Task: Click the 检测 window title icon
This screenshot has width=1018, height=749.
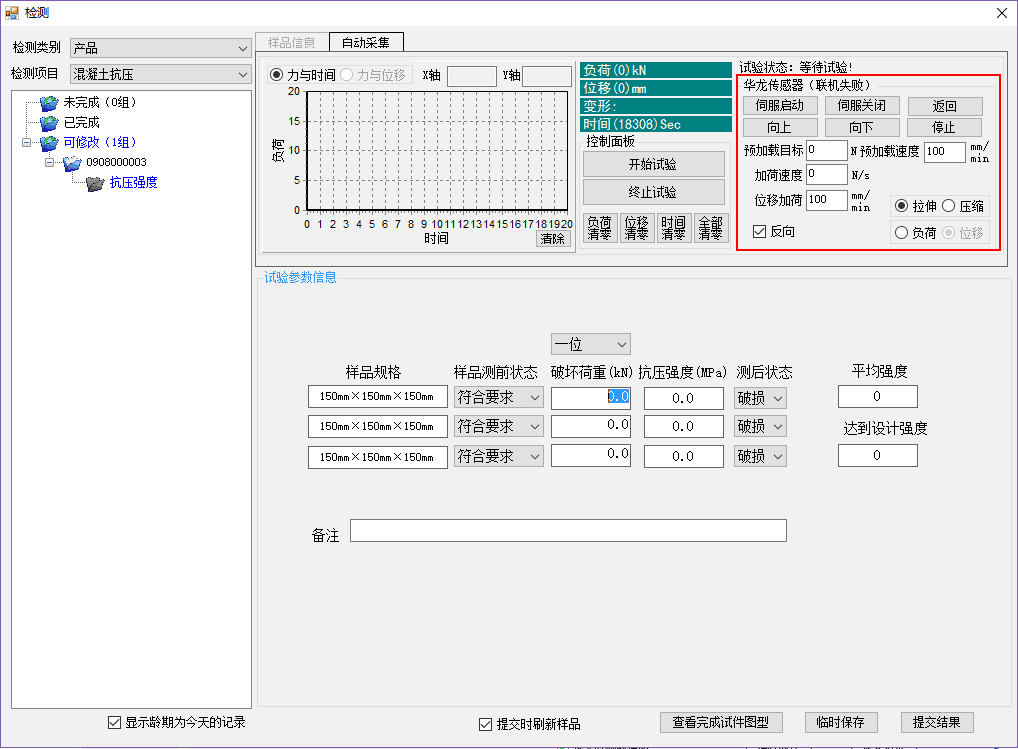Action: coord(12,12)
